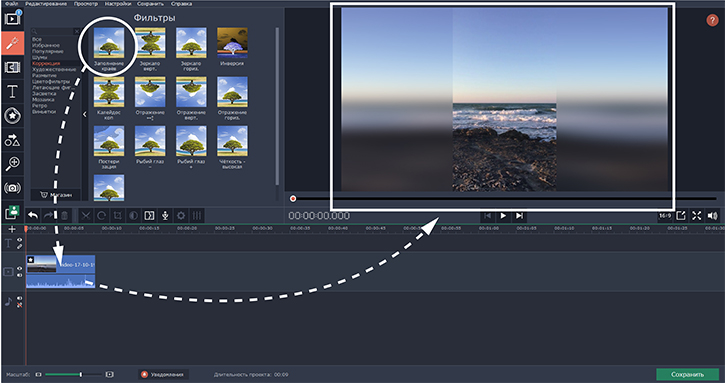Toggle visibility eye on title track
The width and height of the screenshot is (728, 383).
(20, 240)
